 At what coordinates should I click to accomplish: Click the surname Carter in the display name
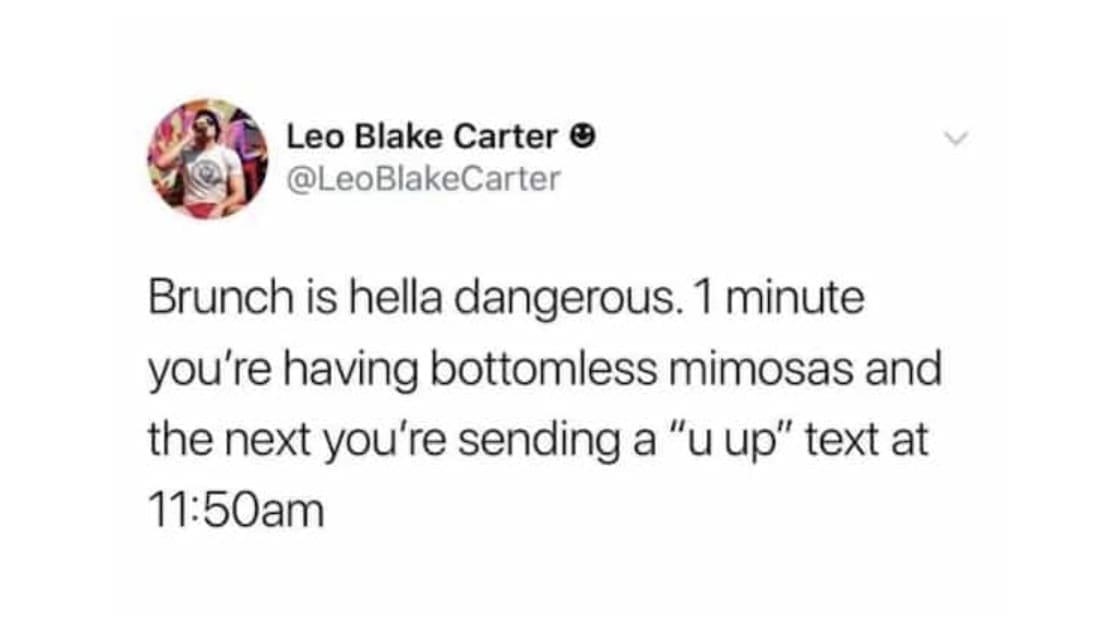pyautogui.click(x=505, y=137)
